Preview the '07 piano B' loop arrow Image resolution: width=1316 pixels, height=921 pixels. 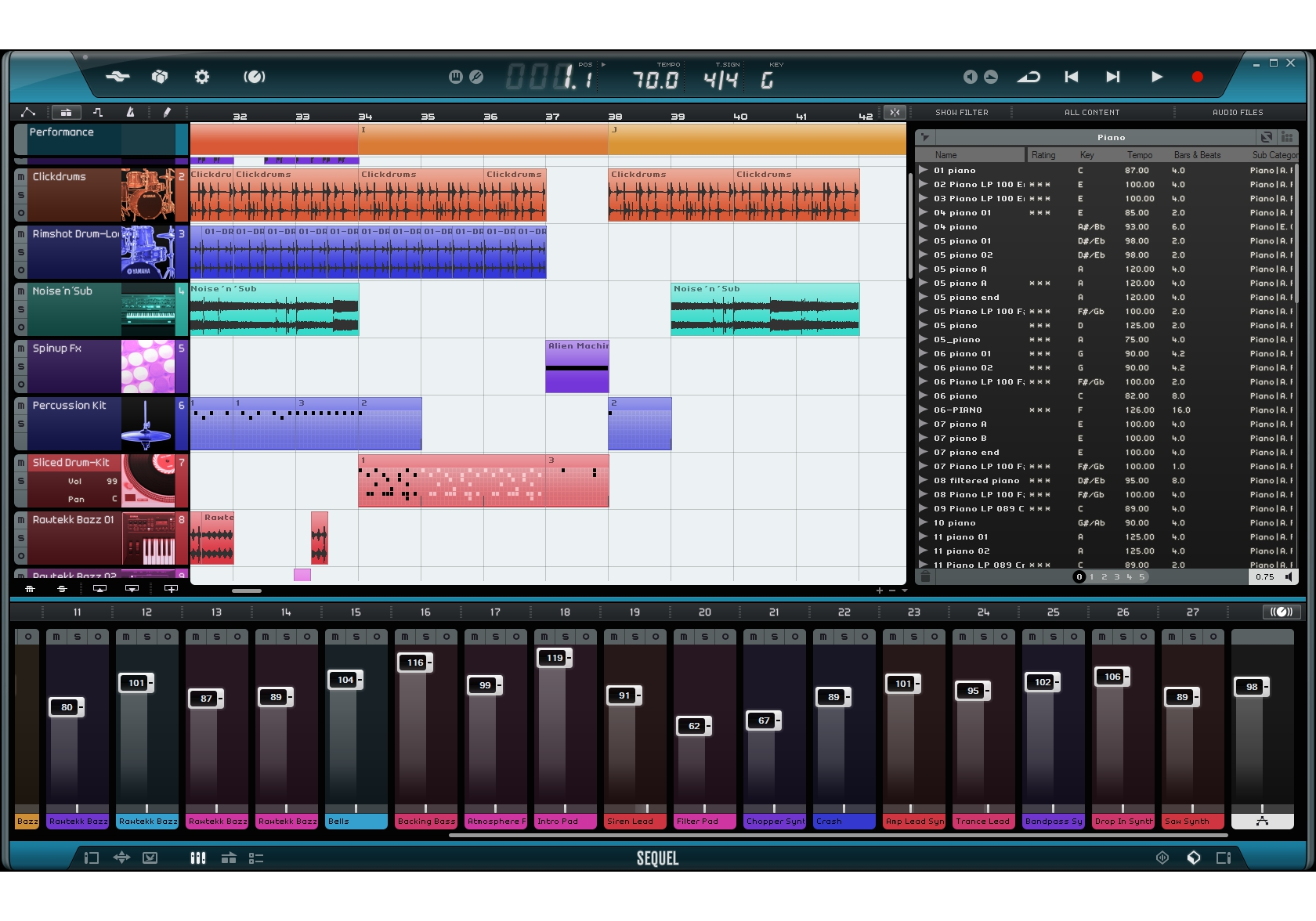click(924, 438)
